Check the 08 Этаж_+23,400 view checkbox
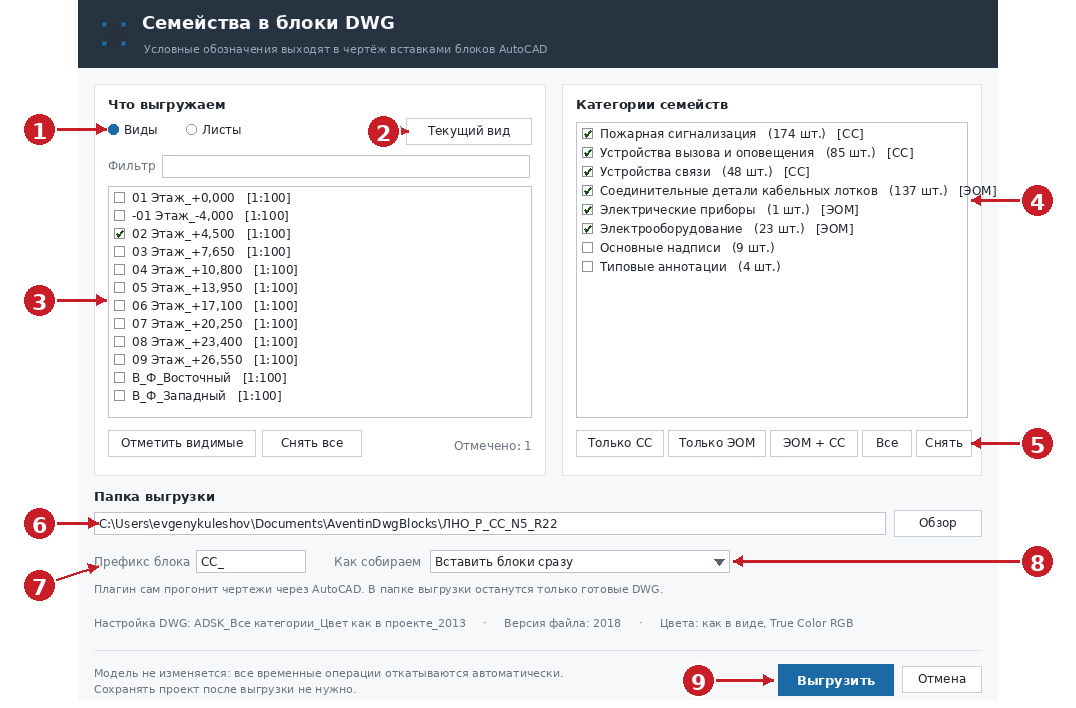Image resolution: width=1076 pixels, height=708 pixels. click(119, 342)
